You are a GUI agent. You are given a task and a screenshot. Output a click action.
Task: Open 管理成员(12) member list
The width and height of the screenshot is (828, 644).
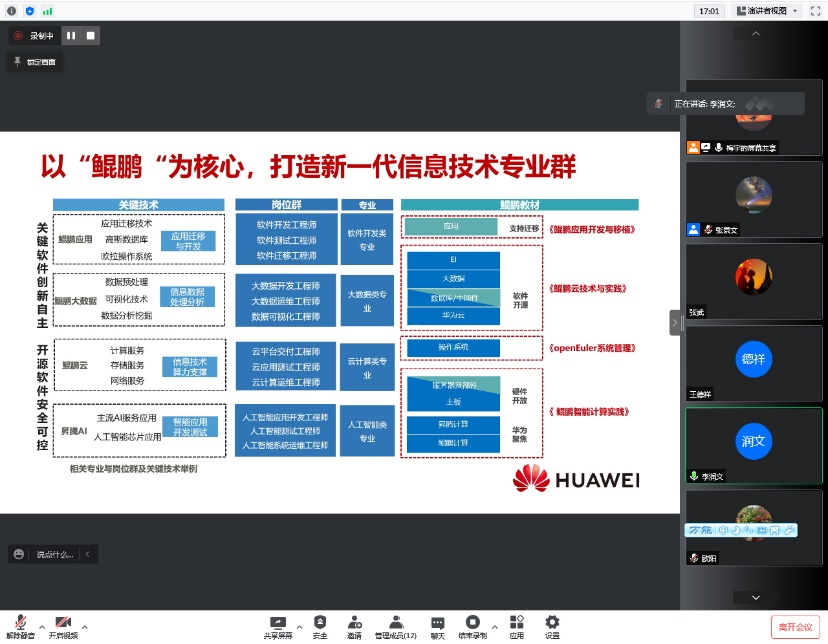click(x=396, y=627)
